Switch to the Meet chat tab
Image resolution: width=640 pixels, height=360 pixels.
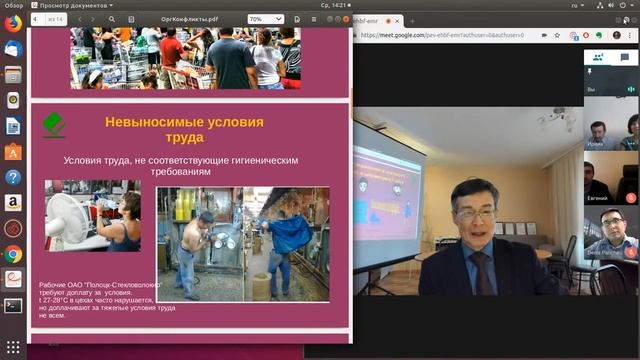[624, 57]
